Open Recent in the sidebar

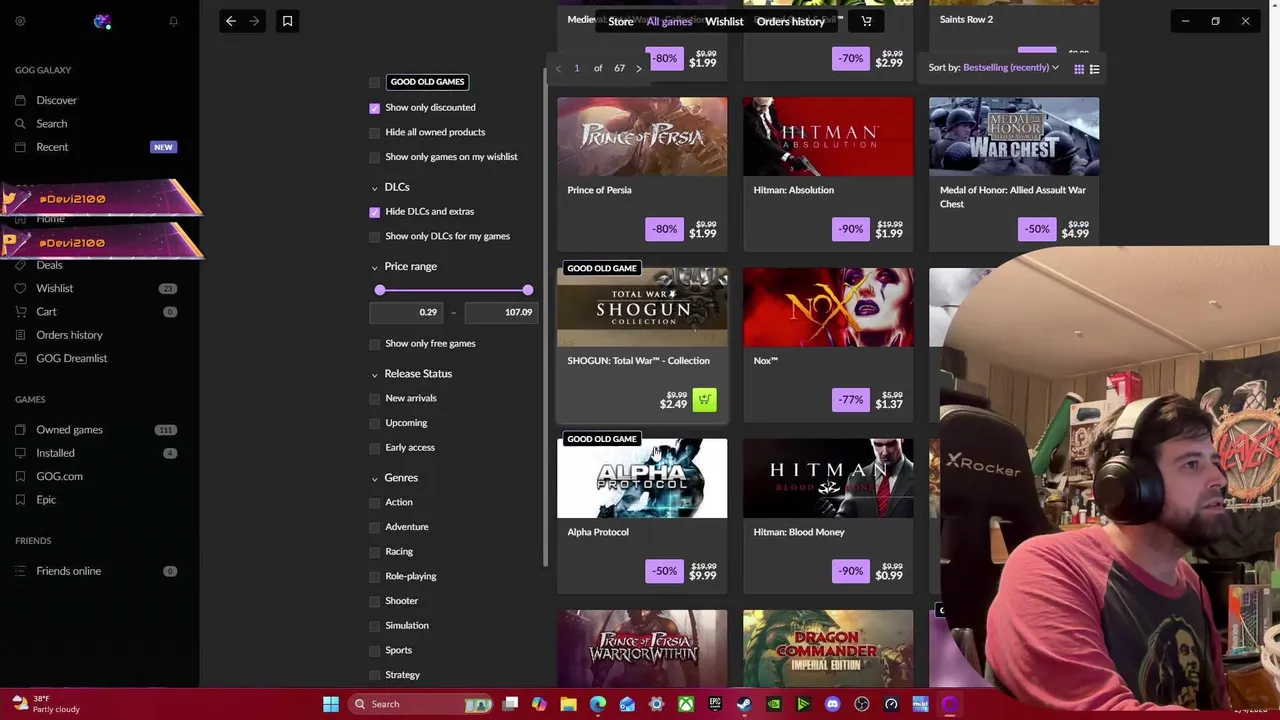point(52,147)
